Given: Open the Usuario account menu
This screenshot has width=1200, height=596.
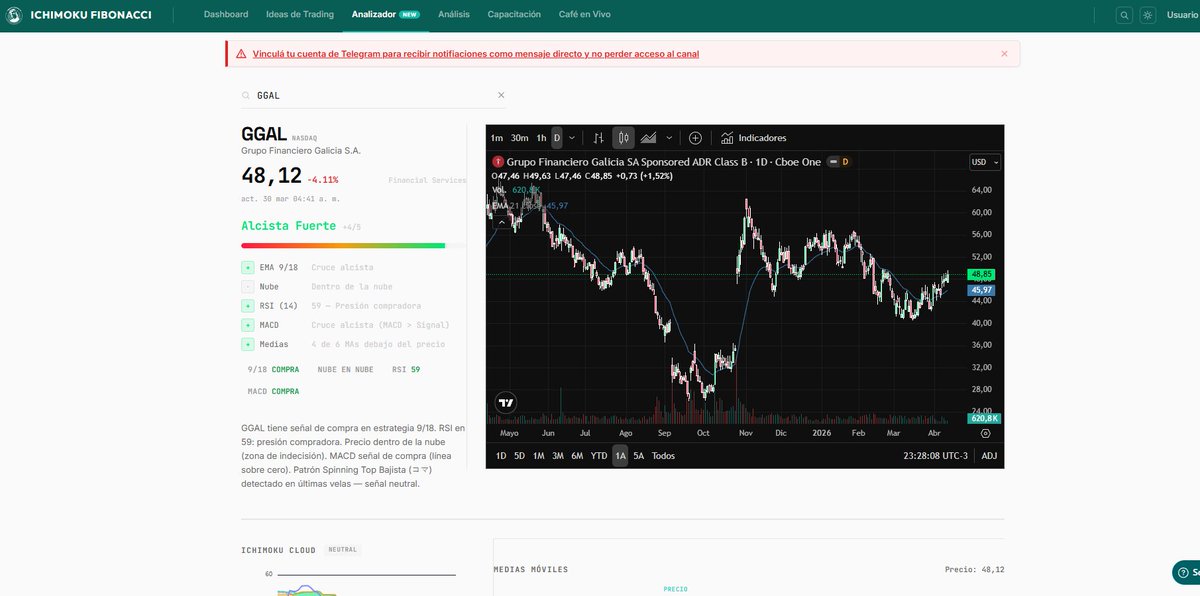Looking at the screenshot, I should click(x=1182, y=15).
